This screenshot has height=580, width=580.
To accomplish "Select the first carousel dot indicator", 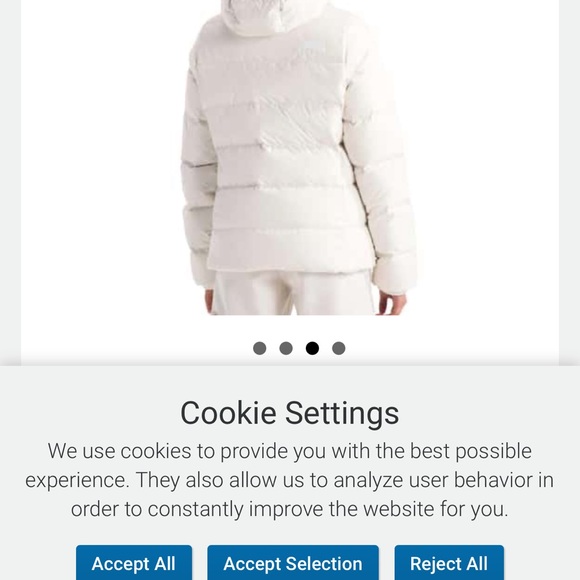I will [x=260, y=348].
